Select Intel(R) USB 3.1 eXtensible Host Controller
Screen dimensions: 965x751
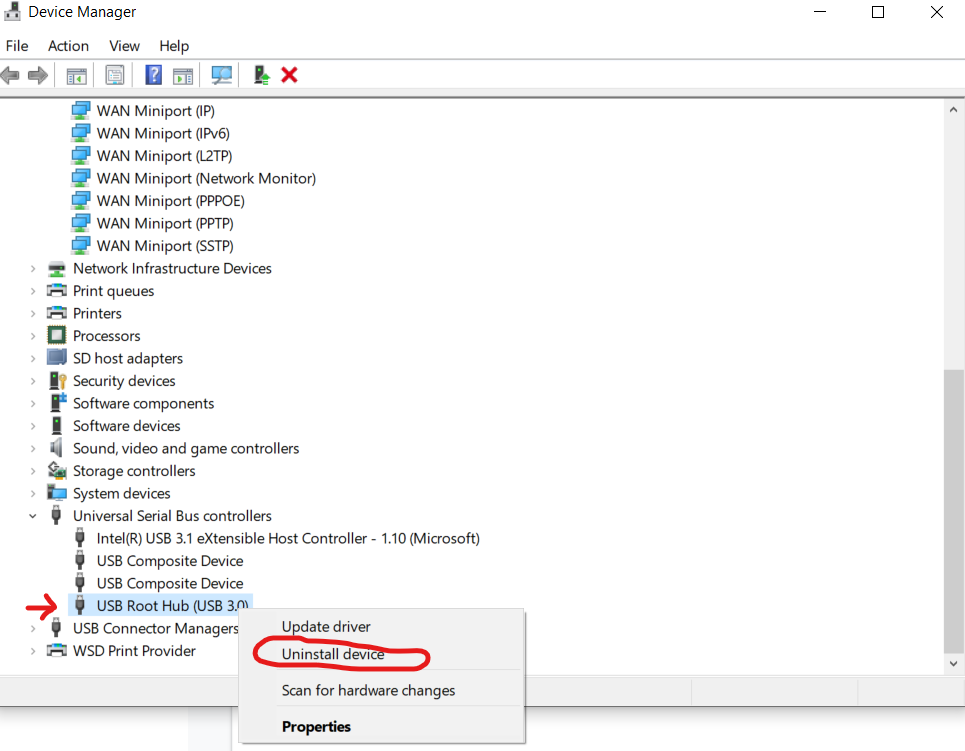tap(288, 538)
